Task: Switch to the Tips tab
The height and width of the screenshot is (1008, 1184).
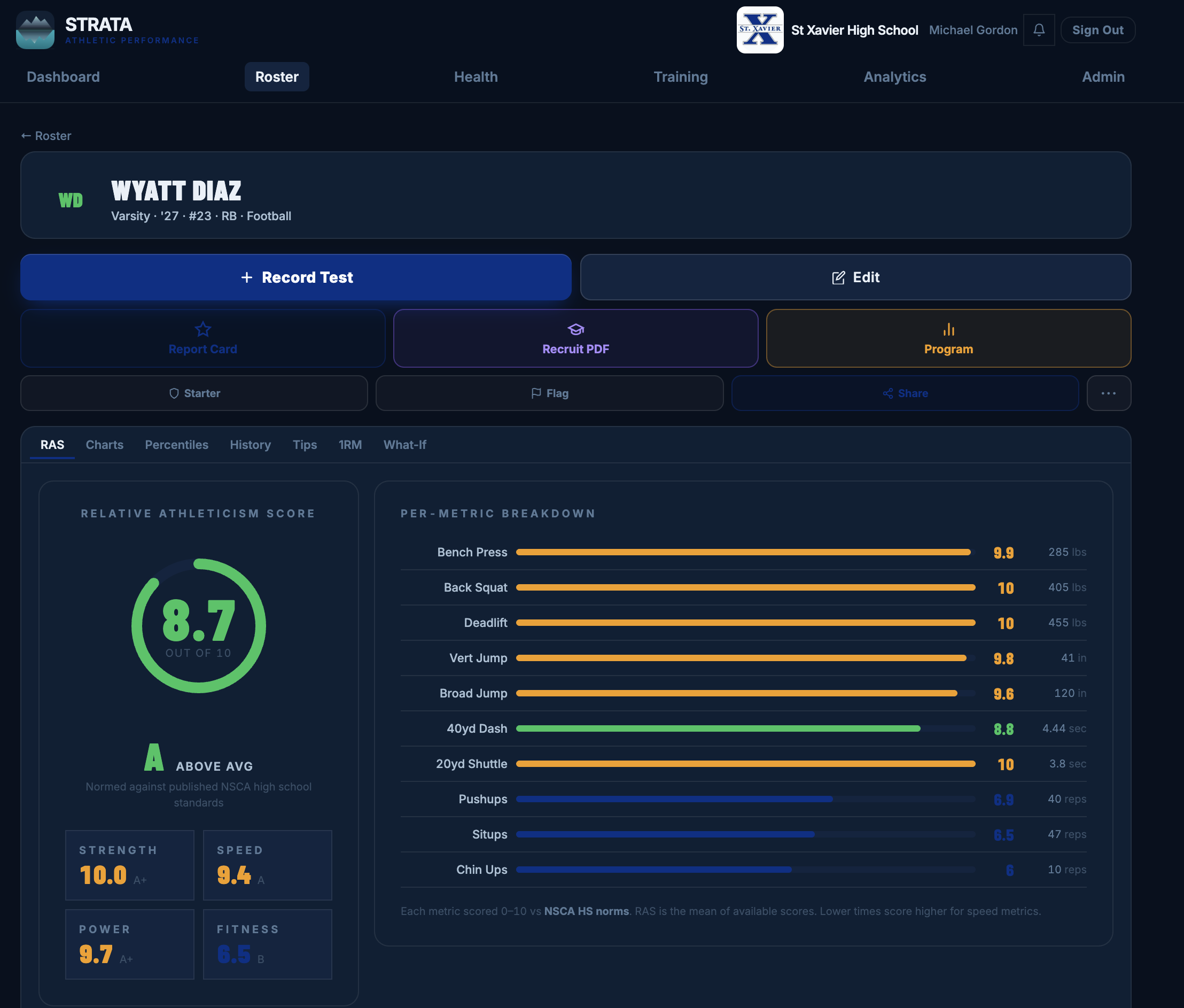Action: 305,445
